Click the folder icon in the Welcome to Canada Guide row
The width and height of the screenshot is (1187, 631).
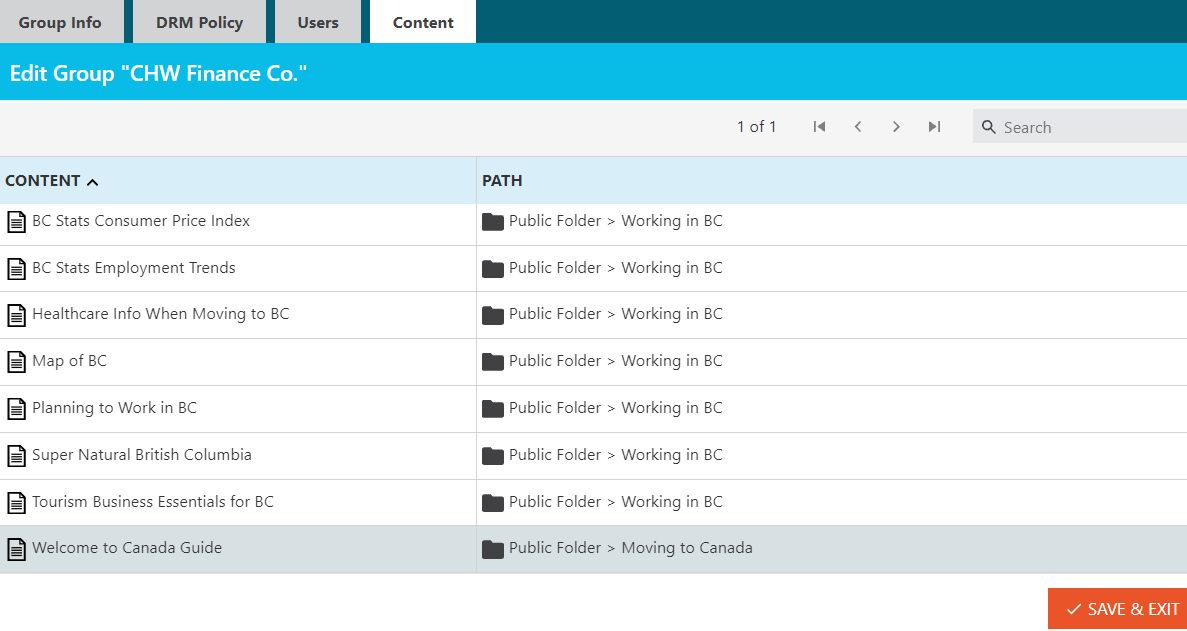pos(493,549)
